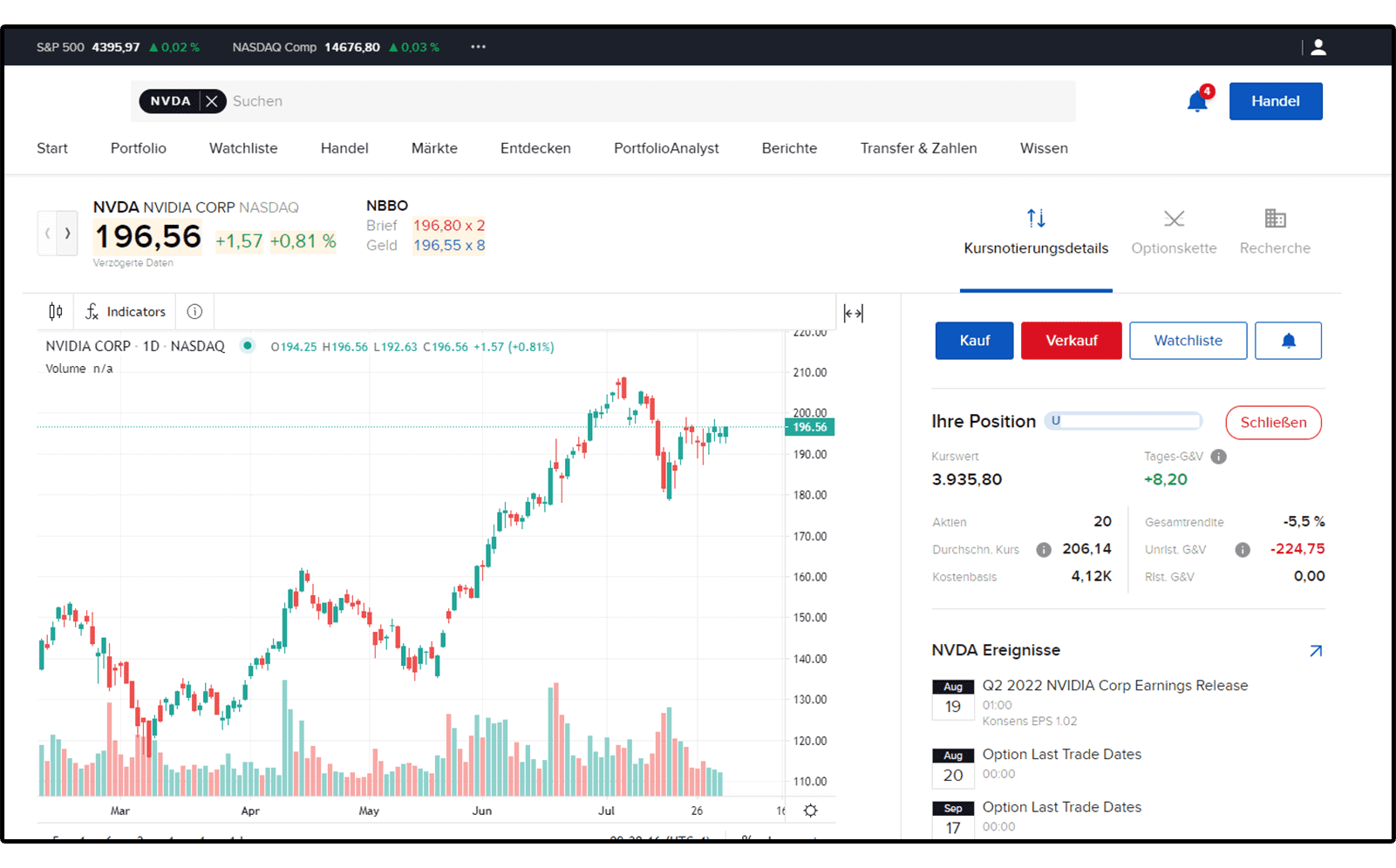Open the Märkte navigation item

click(x=434, y=148)
